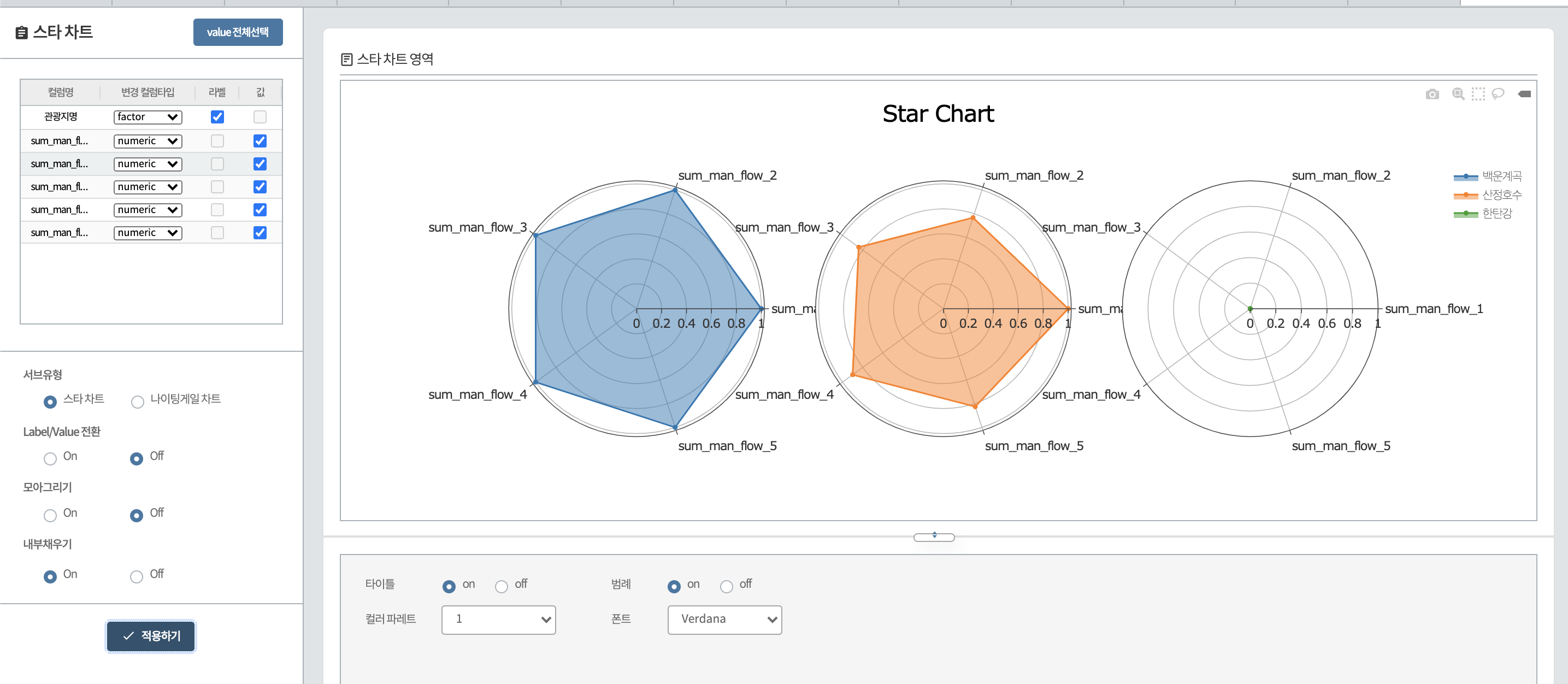
Task: Click the 백운계곡 legend marker
Action: click(1465, 176)
